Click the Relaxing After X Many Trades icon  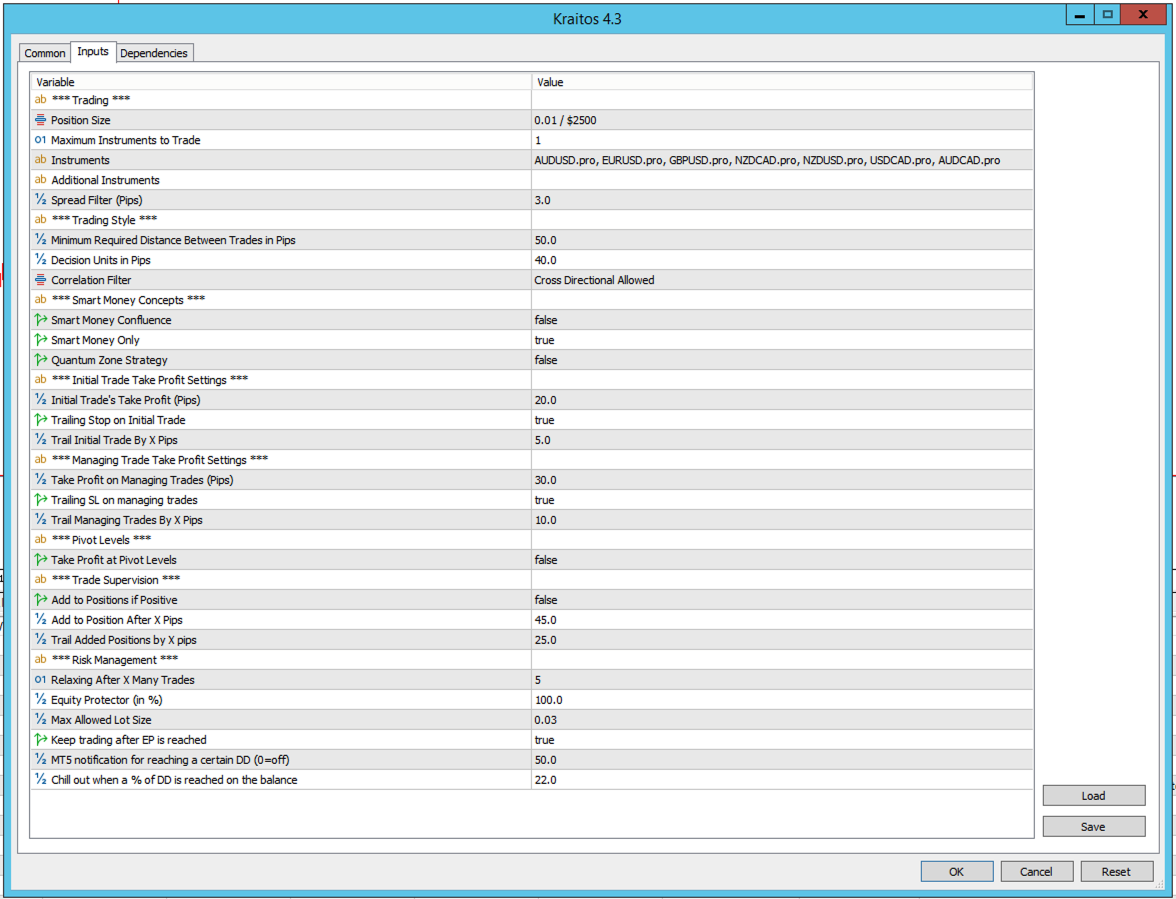coord(41,680)
